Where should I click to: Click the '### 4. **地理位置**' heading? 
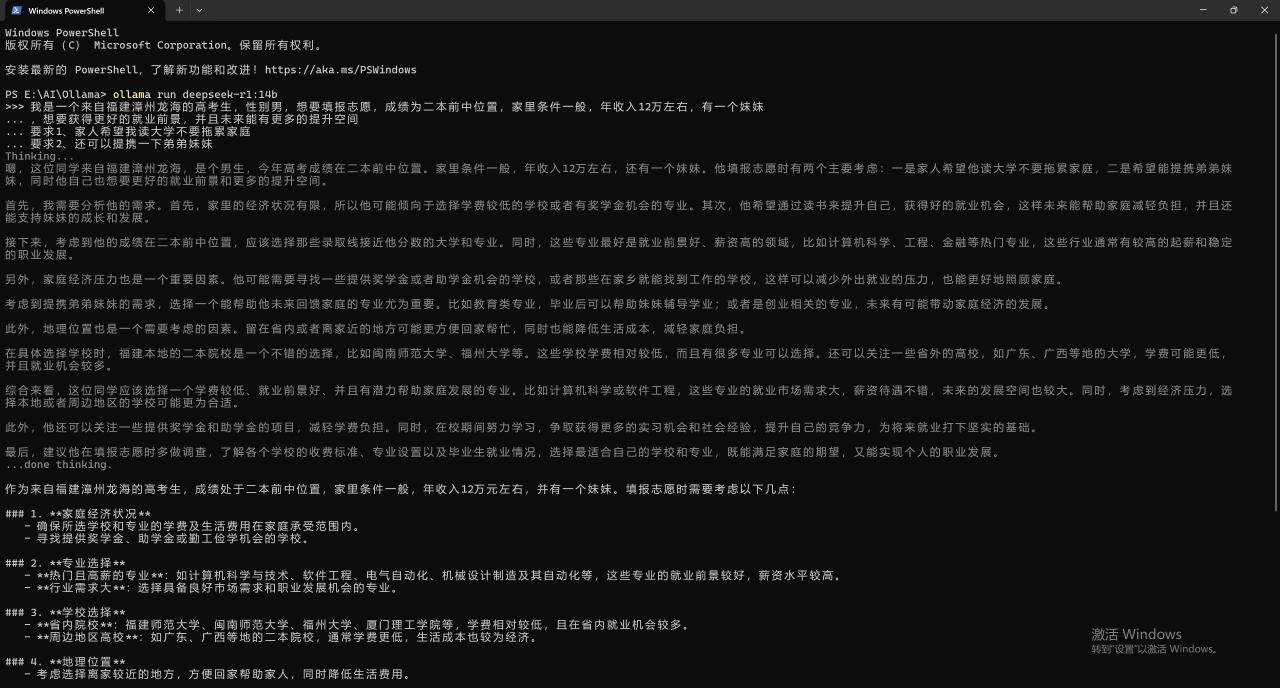point(65,662)
